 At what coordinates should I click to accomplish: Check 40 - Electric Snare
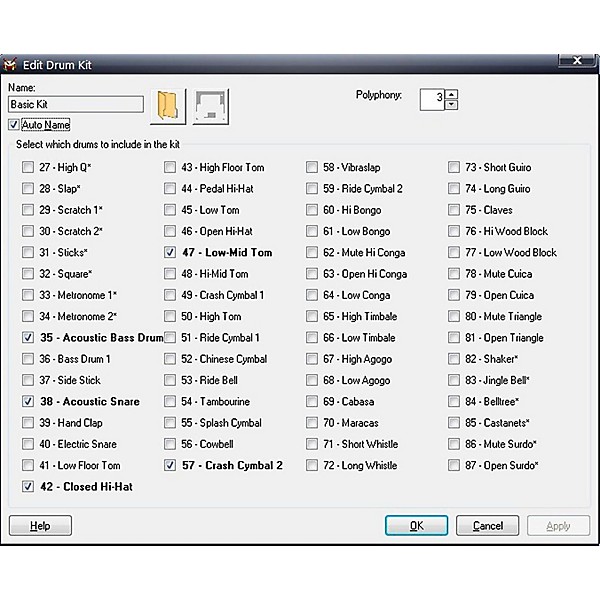[x=28, y=444]
